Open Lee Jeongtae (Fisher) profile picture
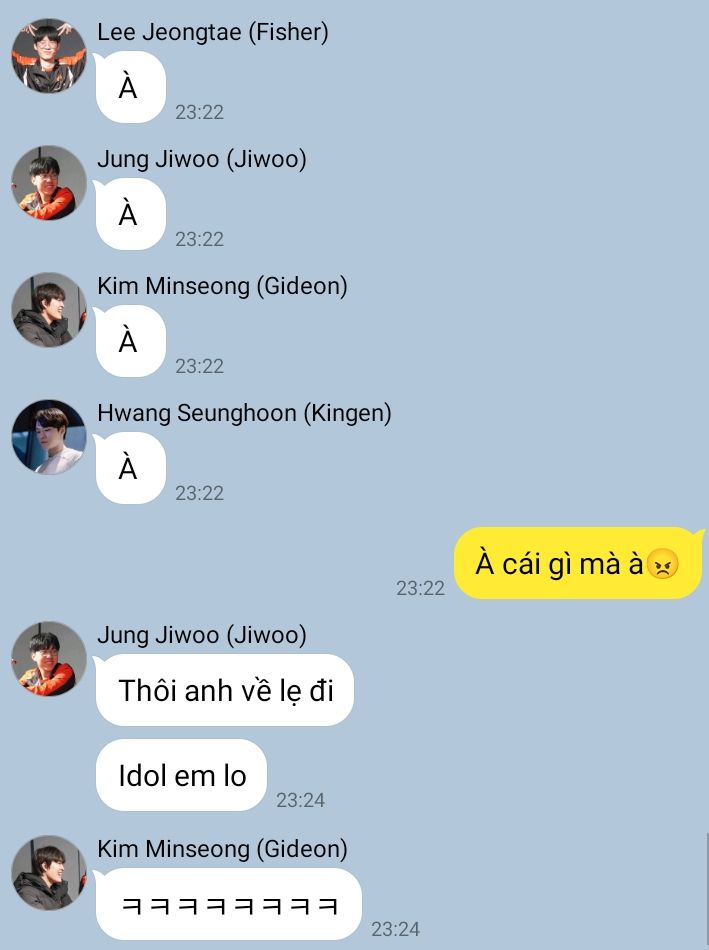This screenshot has height=950, width=709. click(49, 56)
